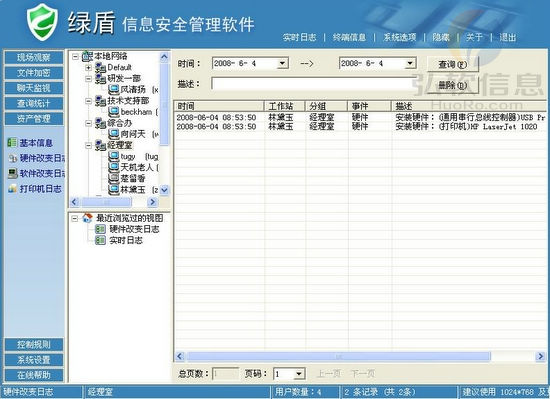Collapse the 研发一部 tree node
The width and height of the screenshot is (550, 399).
(x=88, y=79)
